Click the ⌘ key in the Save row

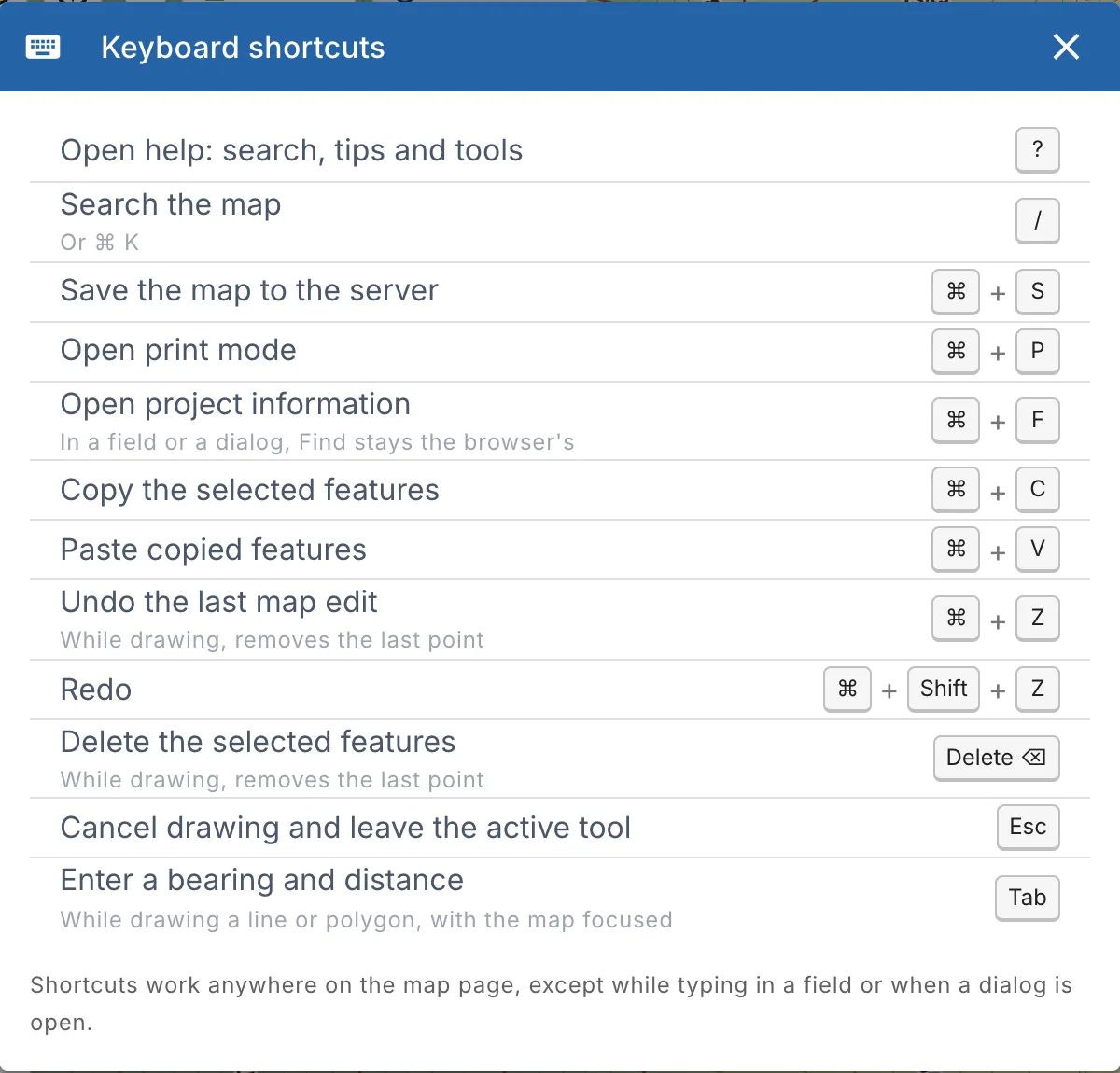coord(956,291)
